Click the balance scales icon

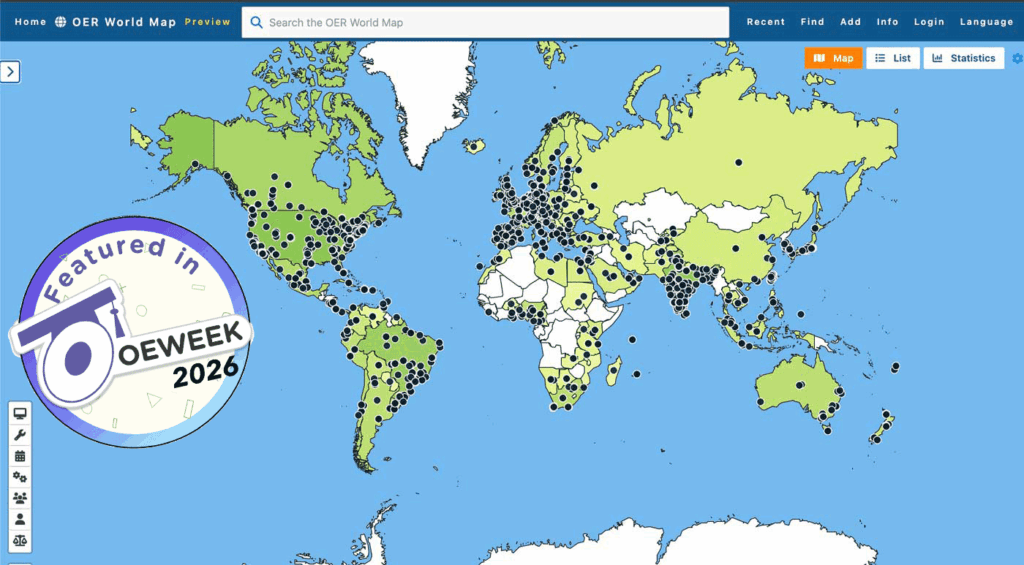point(20,540)
